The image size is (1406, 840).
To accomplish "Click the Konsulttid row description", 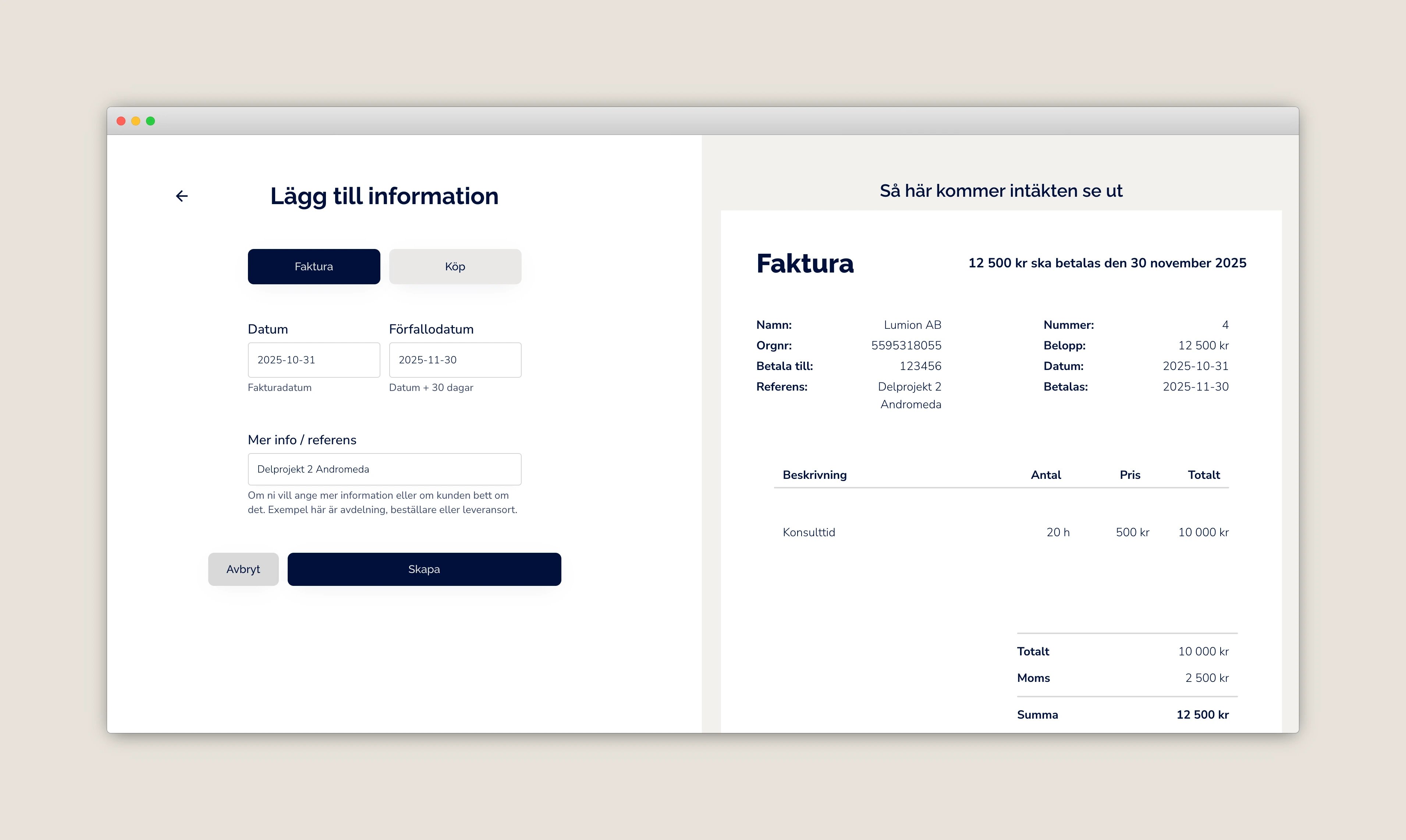I will coord(808,532).
